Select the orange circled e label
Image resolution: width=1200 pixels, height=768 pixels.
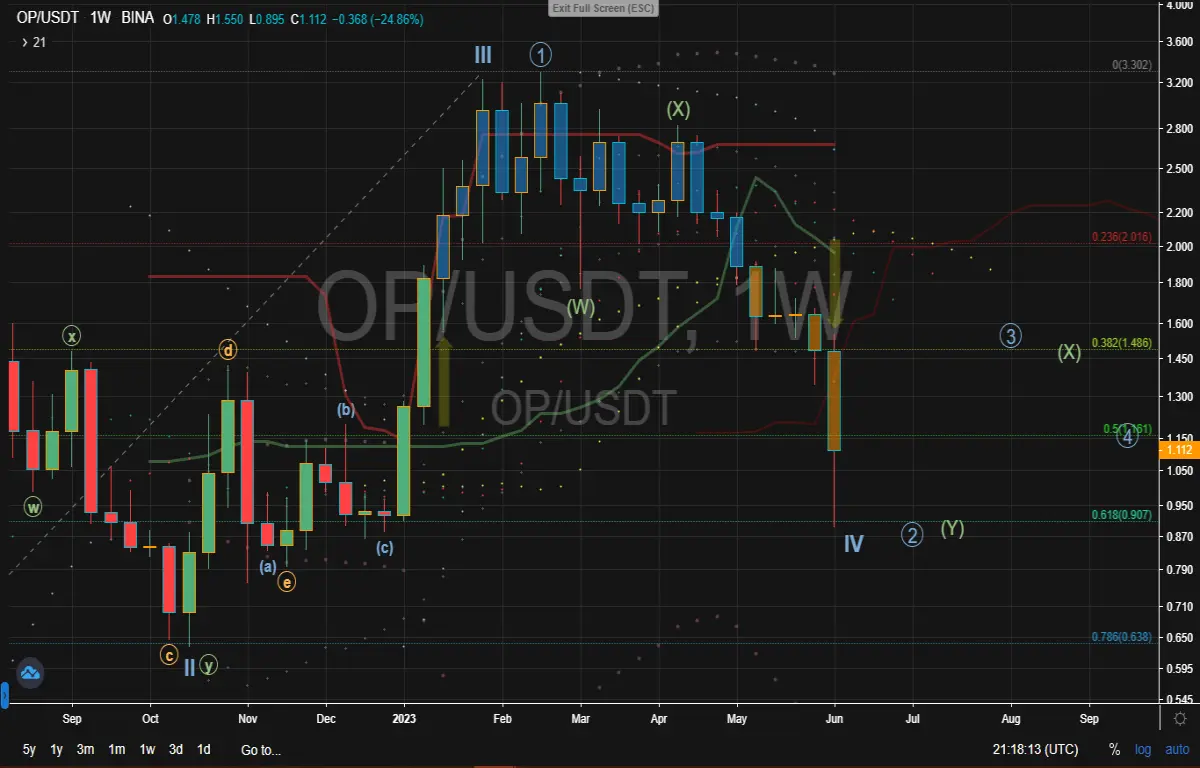[287, 581]
